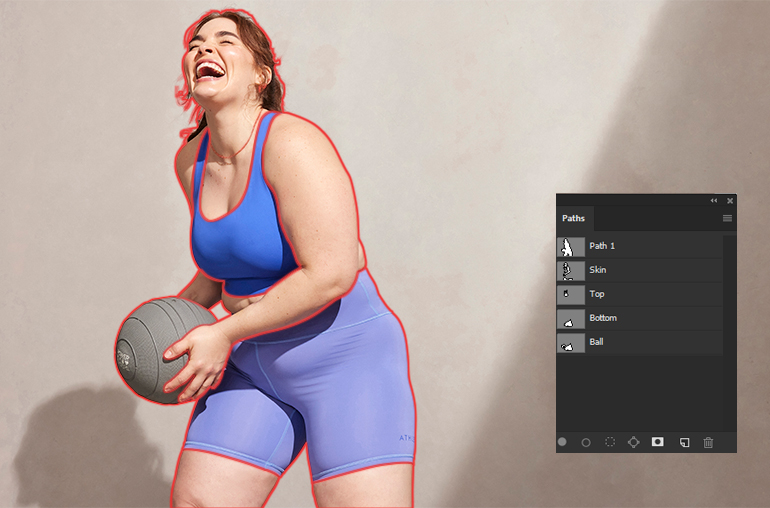Load path as a selection

(x=610, y=442)
